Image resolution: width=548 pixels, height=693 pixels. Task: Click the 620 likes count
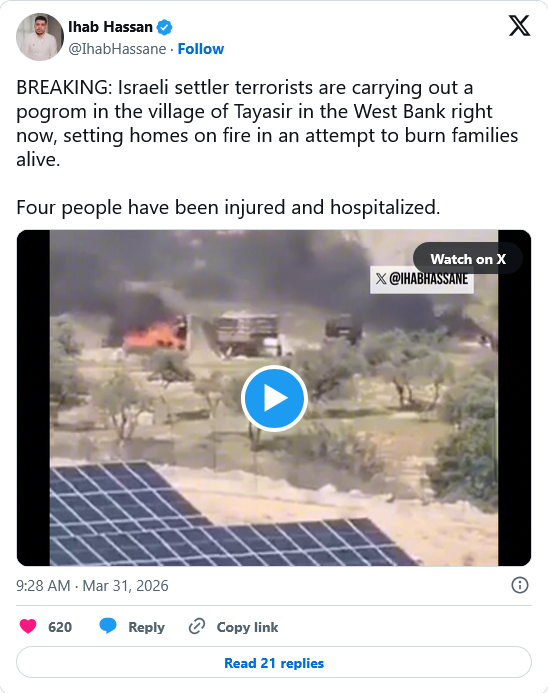60,627
